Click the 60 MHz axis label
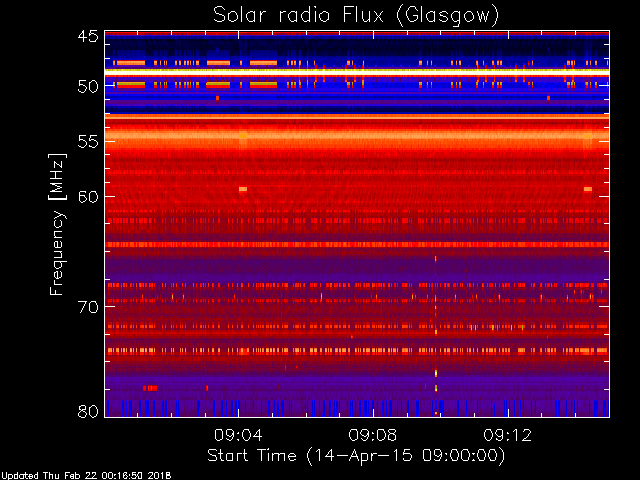640x480 pixels. pos(88,197)
